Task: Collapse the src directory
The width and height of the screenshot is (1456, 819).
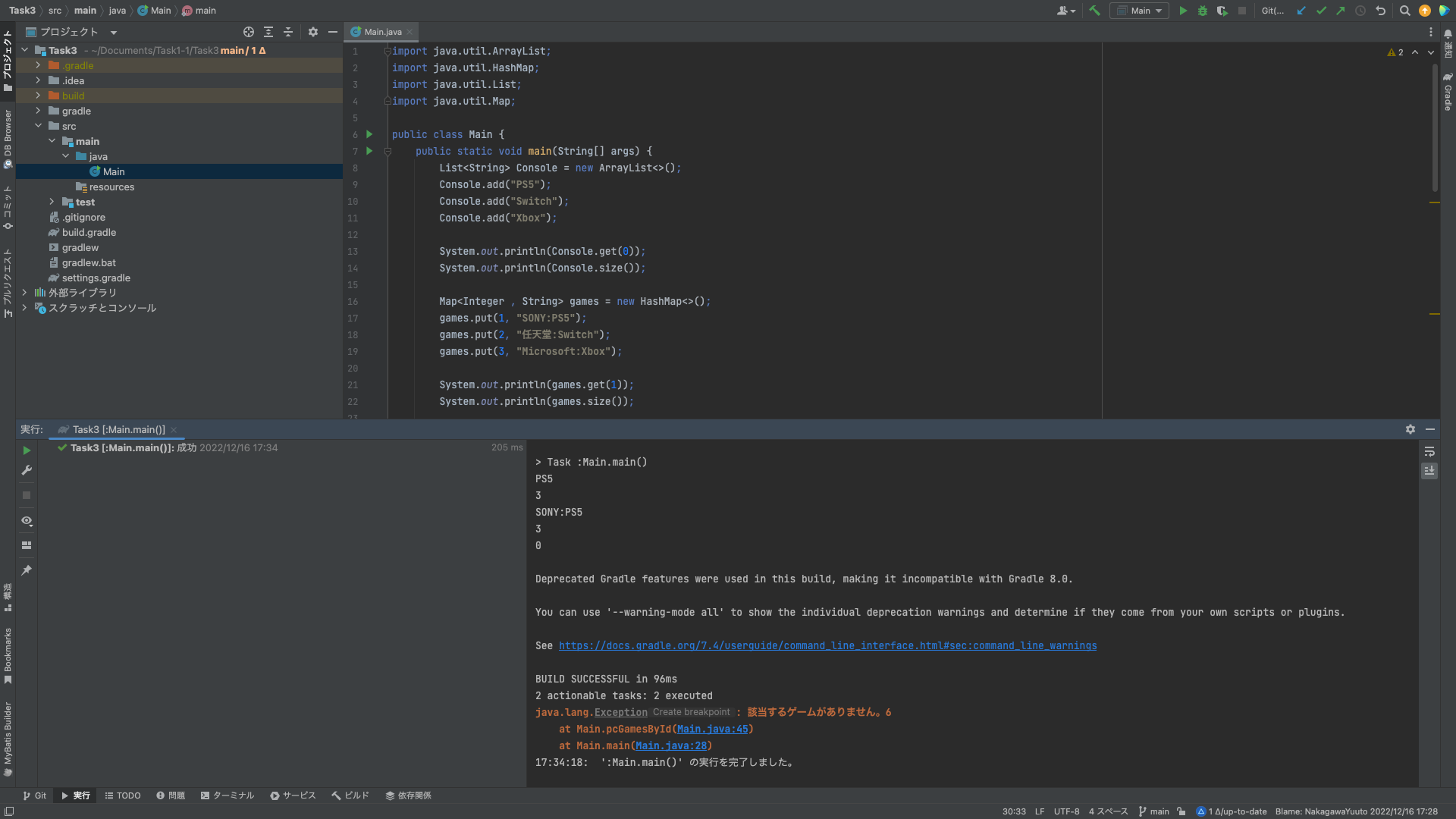Action: point(39,126)
